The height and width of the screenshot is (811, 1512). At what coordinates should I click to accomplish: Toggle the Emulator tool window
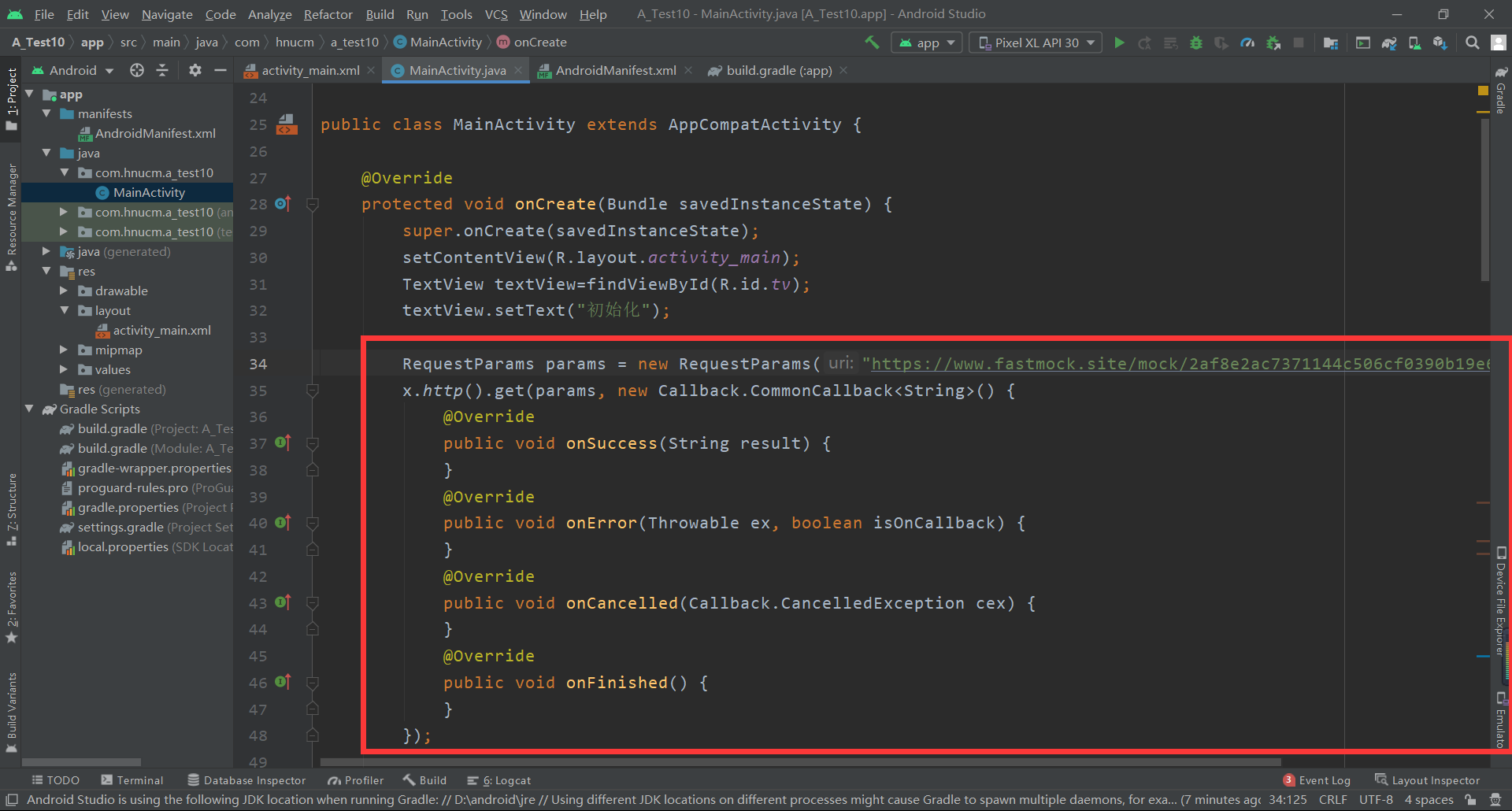click(x=1501, y=720)
